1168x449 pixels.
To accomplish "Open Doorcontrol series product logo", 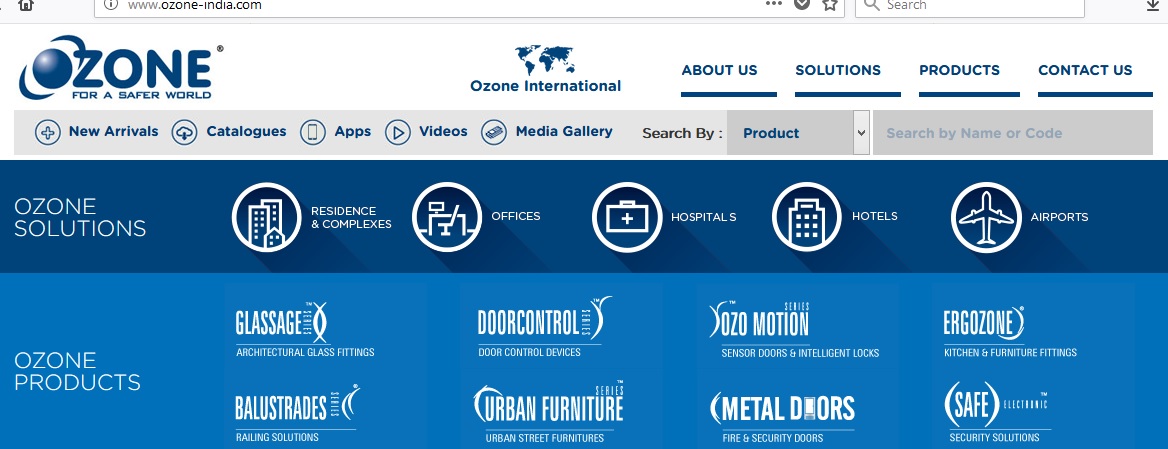I will [545, 319].
